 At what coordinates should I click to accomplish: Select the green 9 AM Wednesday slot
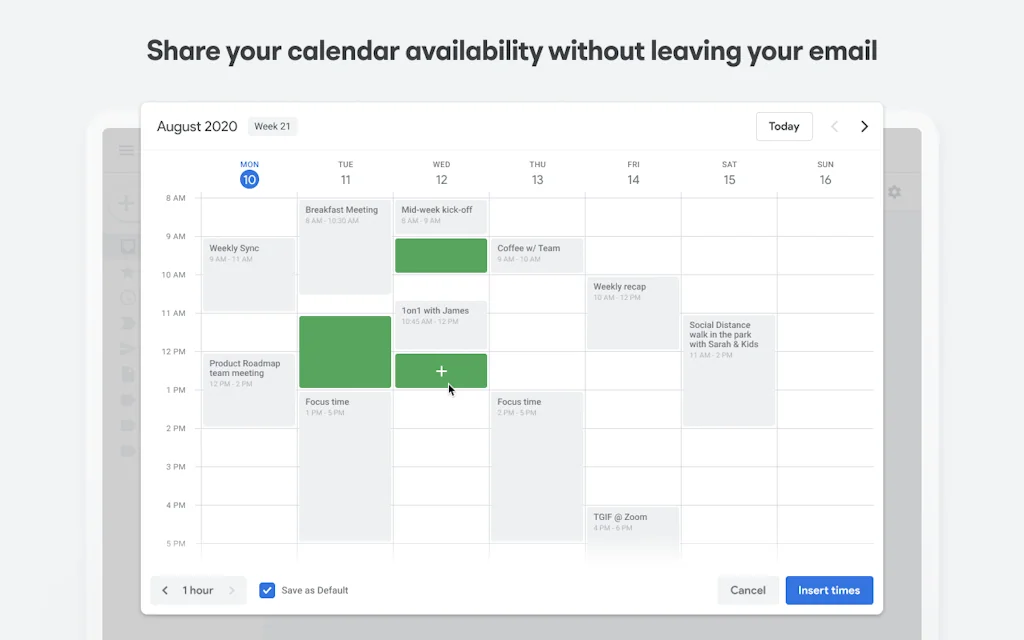pyautogui.click(x=441, y=255)
